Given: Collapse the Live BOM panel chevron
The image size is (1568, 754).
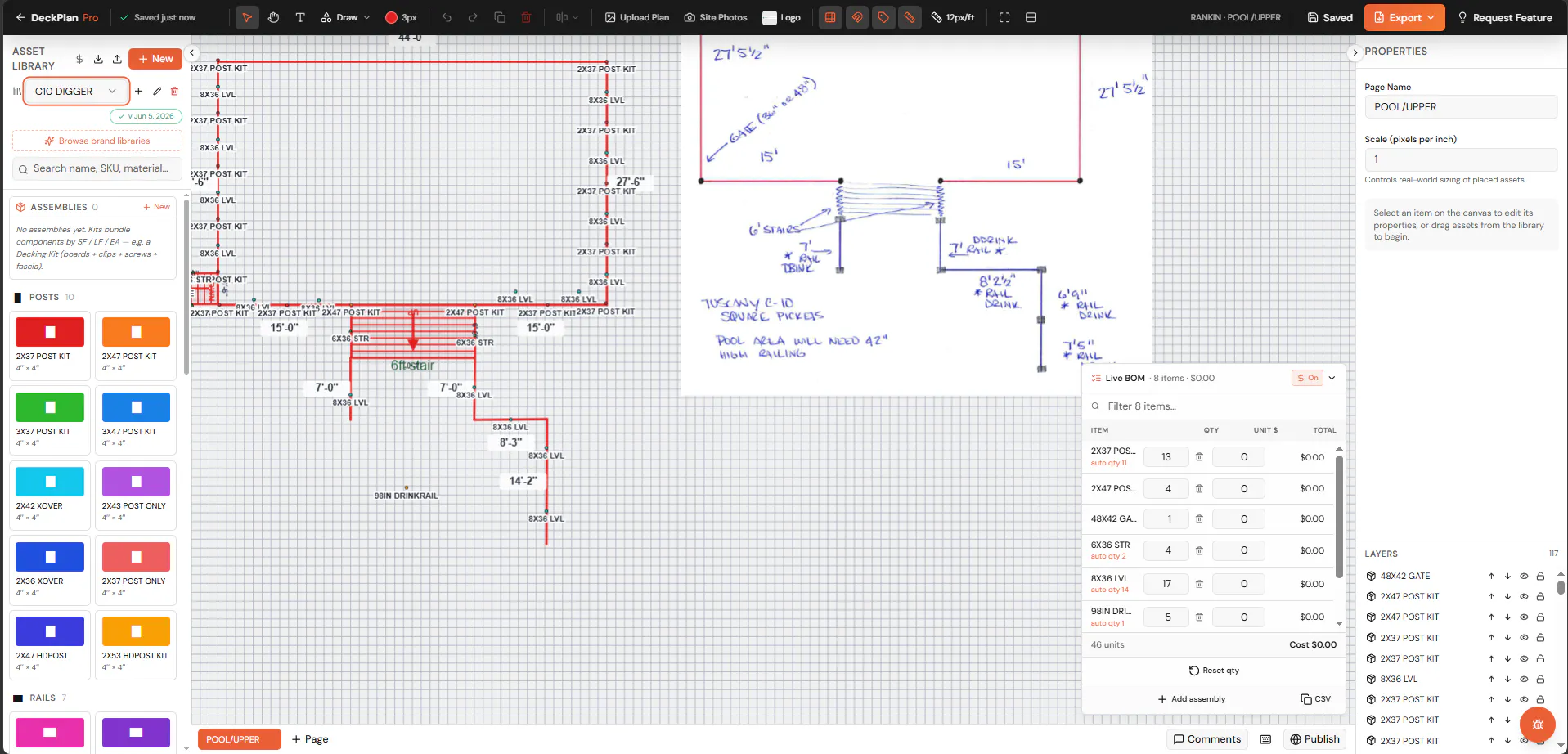Looking at the screenshot, I should click(1332, 378).
